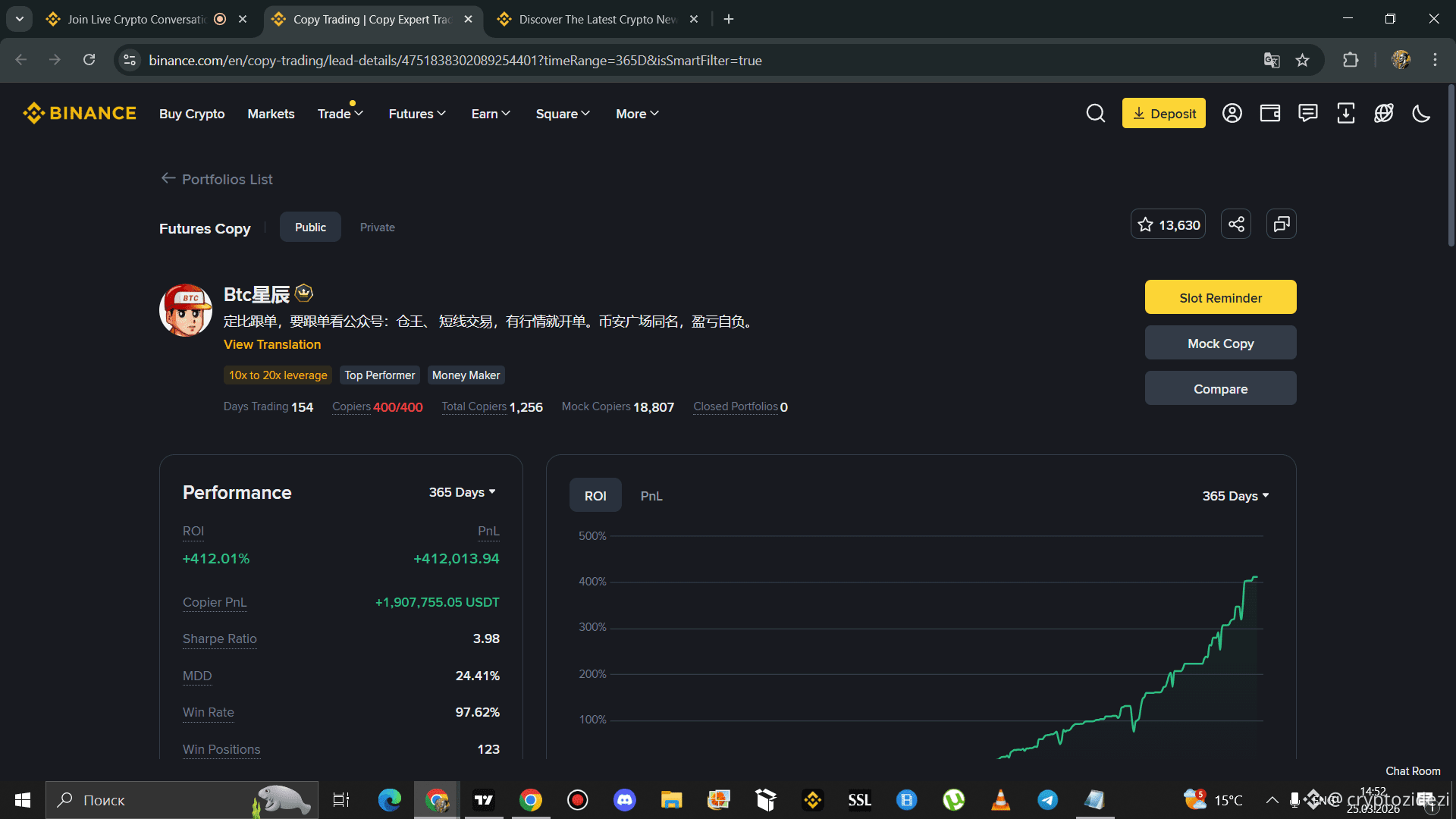
Task: Click the copy portfolio icon button
Action: [1282, 224]
